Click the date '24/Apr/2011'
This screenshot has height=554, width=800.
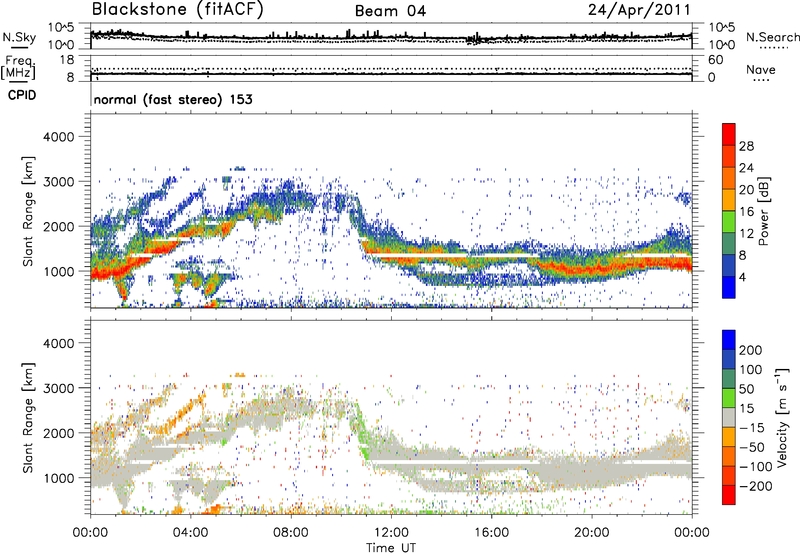pyautogui.click(x=639, y=10)
